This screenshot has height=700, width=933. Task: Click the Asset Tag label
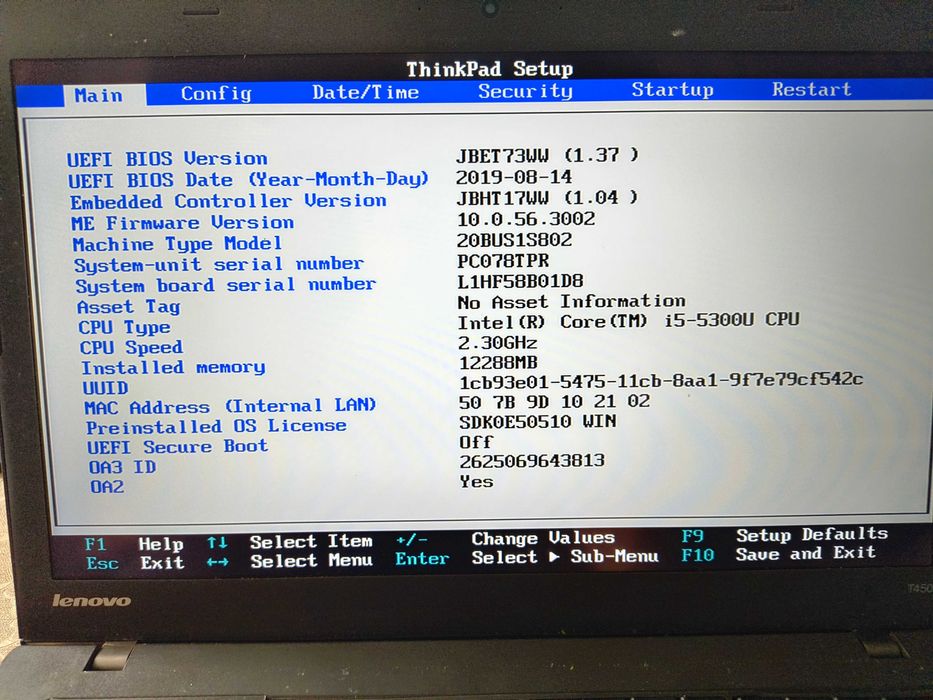point(129,307)
